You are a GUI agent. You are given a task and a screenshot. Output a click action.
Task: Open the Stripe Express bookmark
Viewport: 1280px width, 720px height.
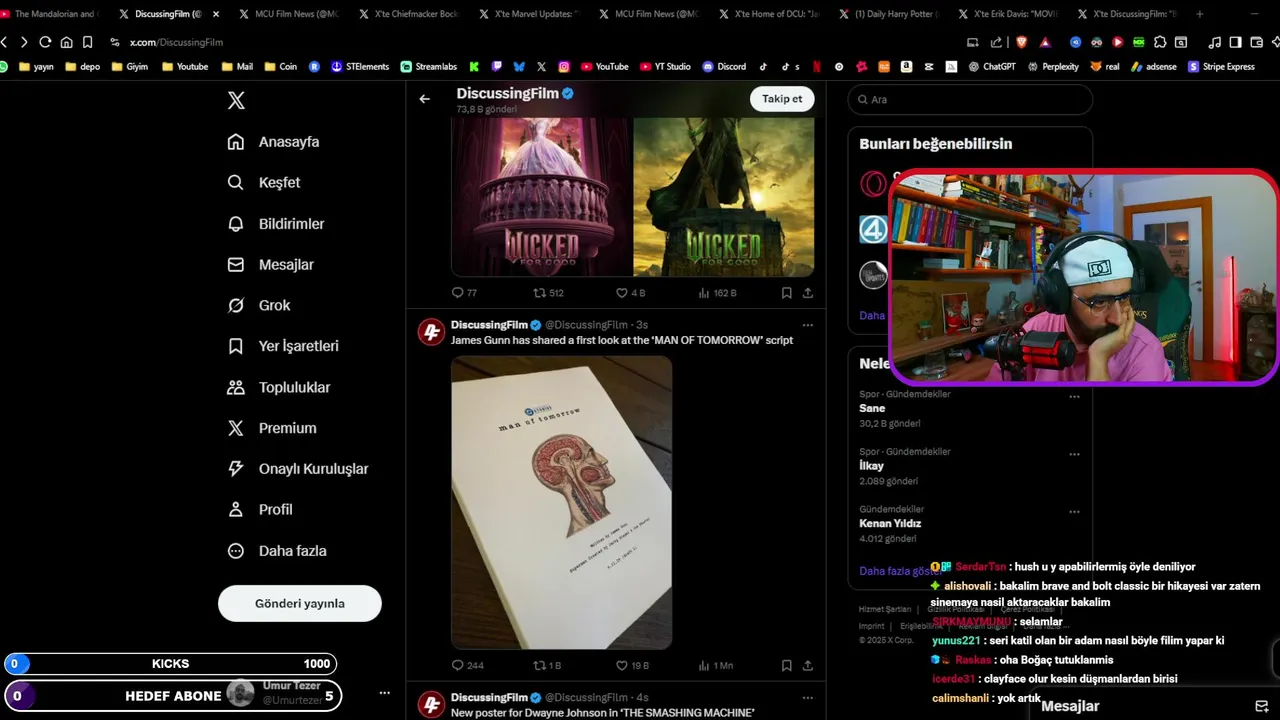[x=1221, y=67]
